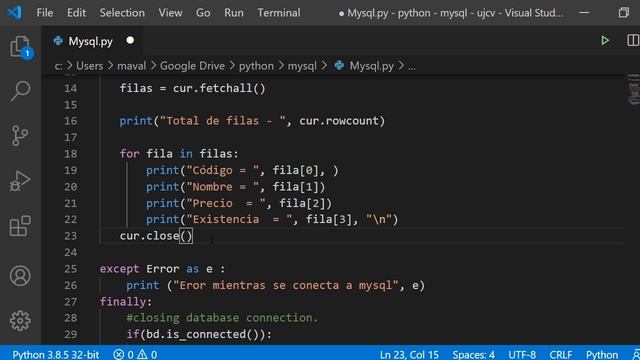Open the Search view icon
The image size is (640, 360).
[20, 91]
